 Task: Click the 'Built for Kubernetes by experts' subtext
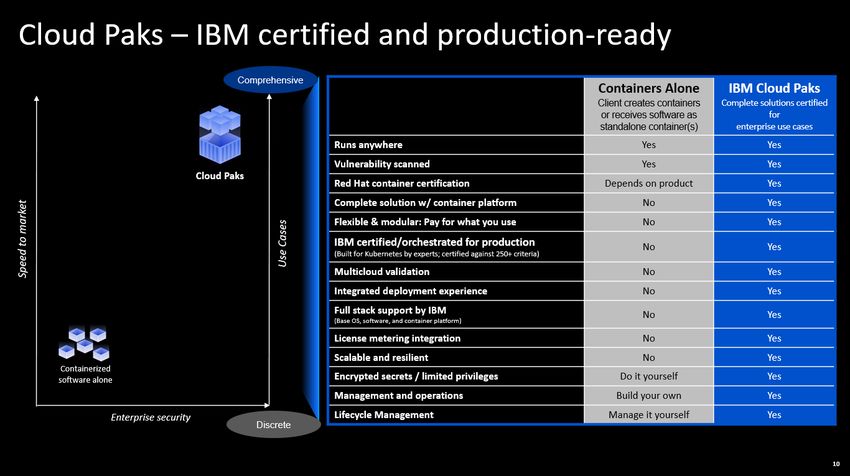pos(436,254)
